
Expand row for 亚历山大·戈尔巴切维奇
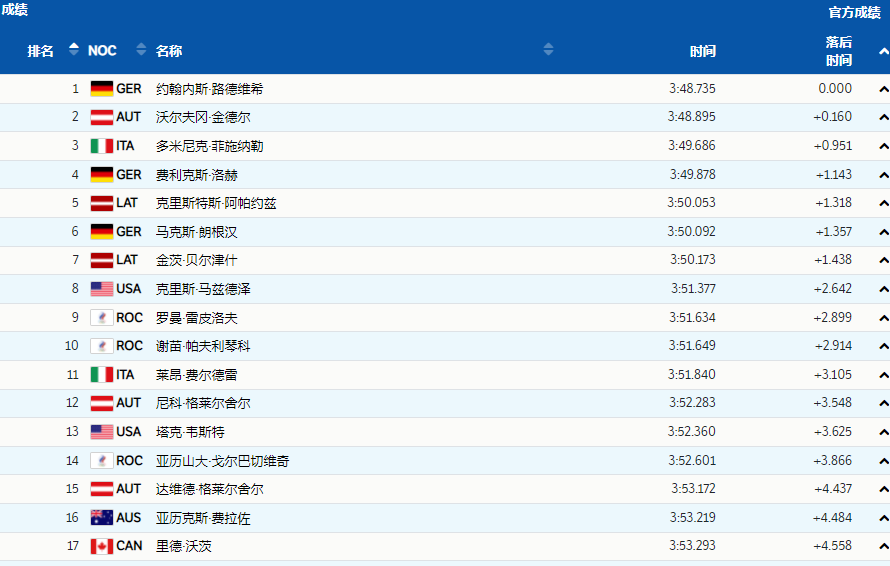[883, 461]
